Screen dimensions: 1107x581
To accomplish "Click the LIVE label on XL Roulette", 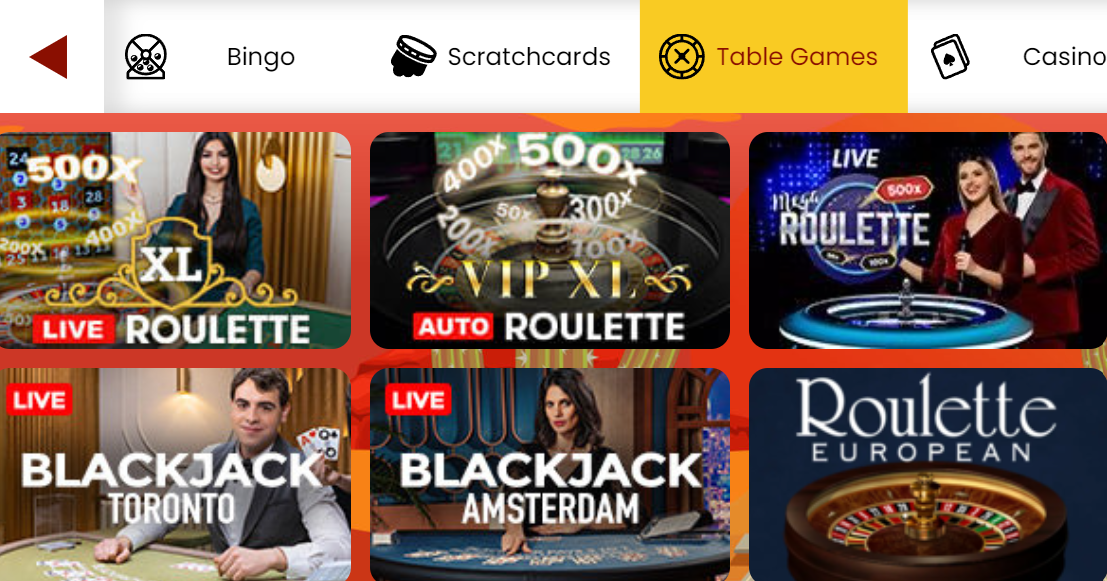I will (73, 330).
